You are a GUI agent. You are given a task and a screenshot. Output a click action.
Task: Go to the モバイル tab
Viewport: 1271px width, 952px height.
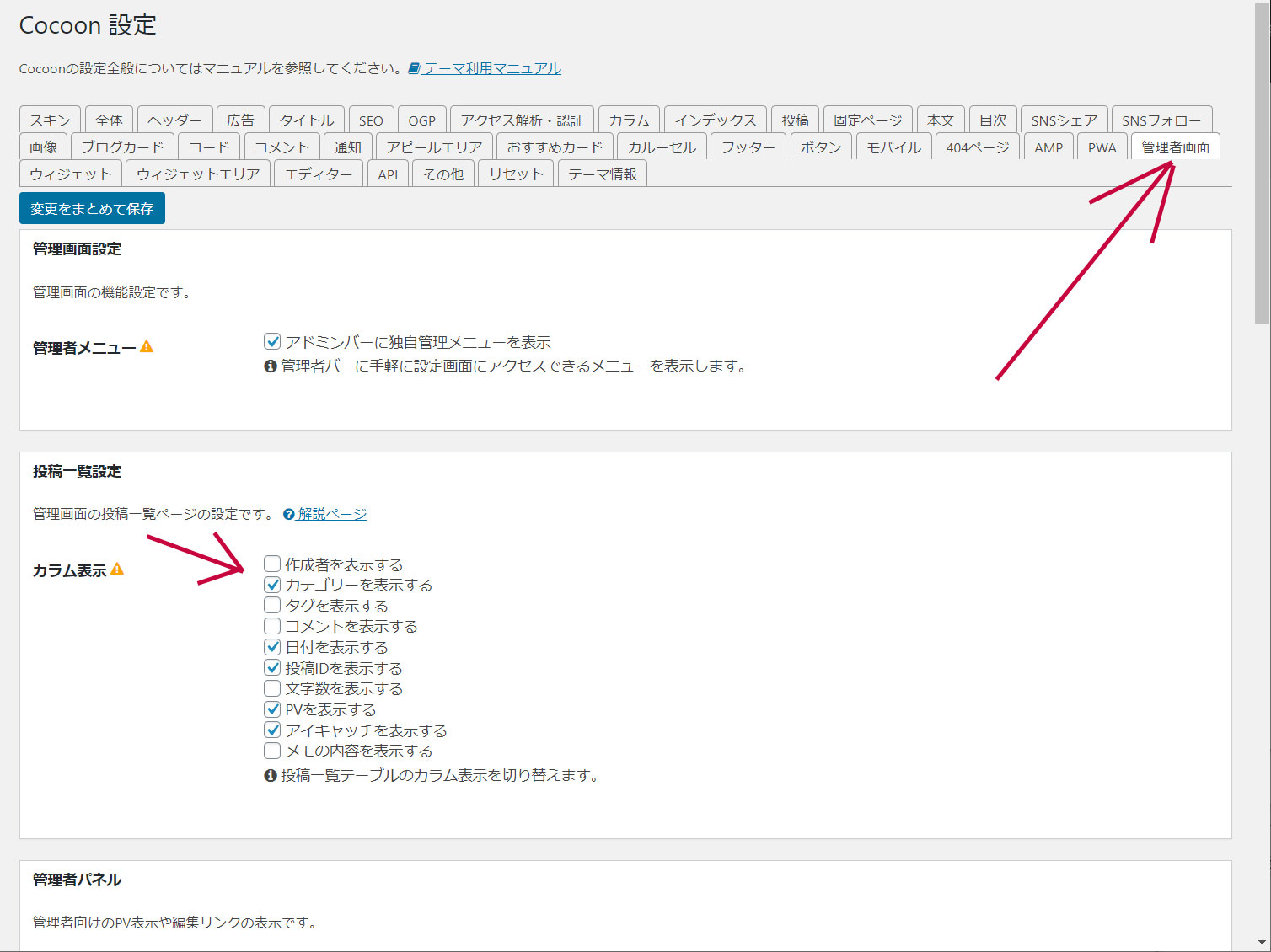point(894,147)
